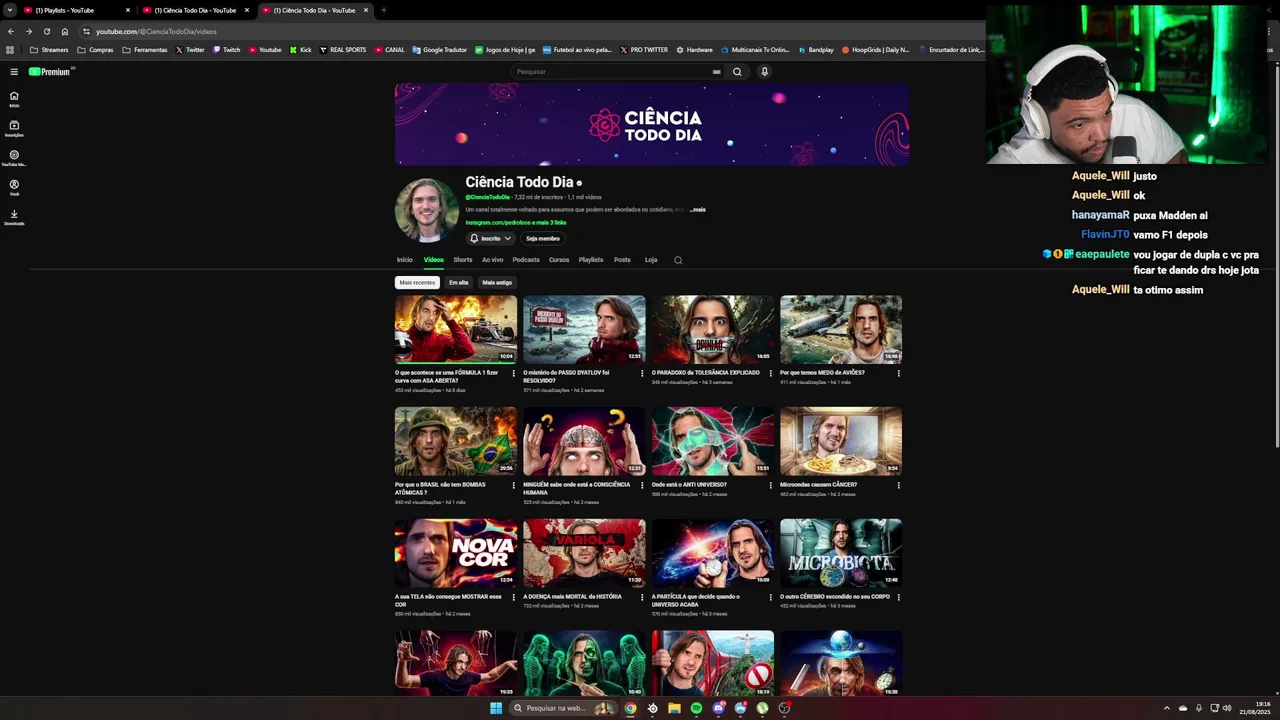The height and width of the screenshot is (720, 1280).
Task: Open the Google Tradutor bookmark
Action: click(439, 50)
